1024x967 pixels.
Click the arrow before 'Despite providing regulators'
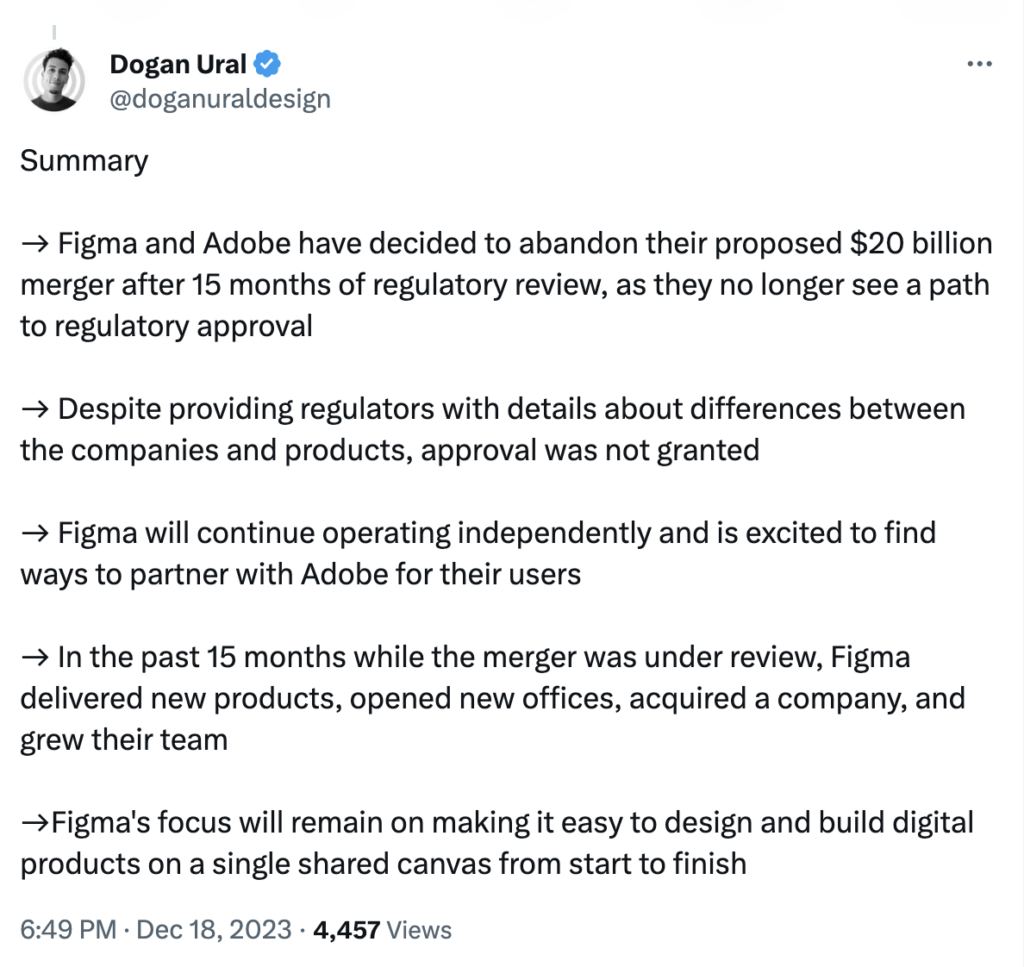[x=35, y=409]
